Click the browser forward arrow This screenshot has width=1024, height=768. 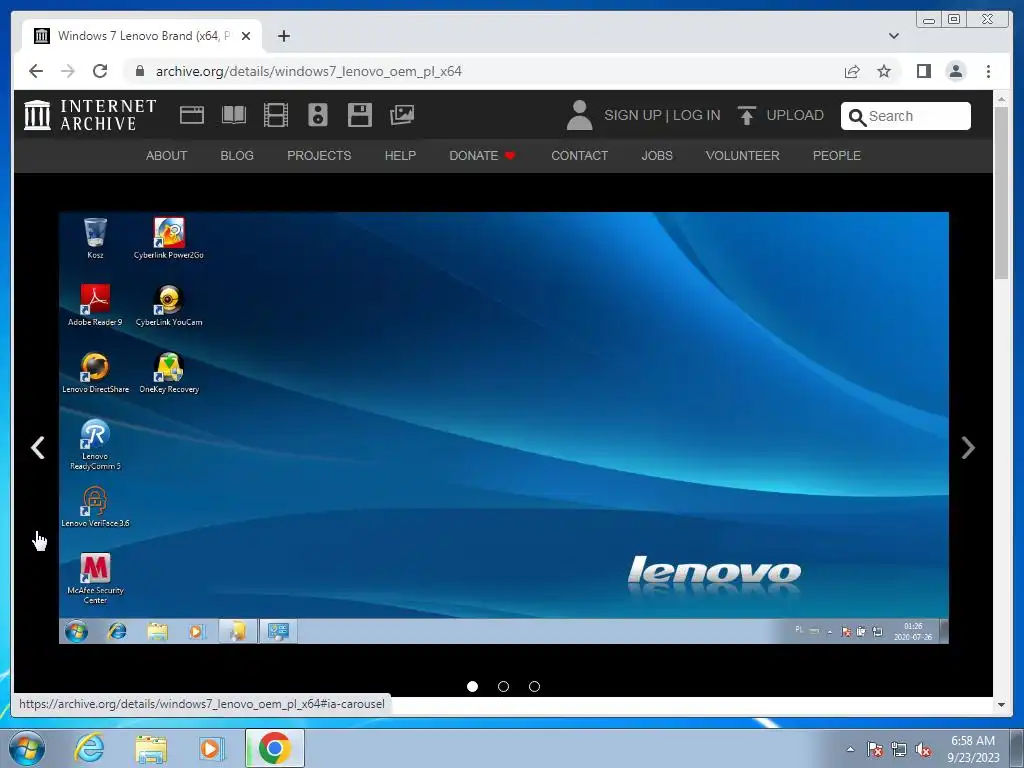click(68, 71)
